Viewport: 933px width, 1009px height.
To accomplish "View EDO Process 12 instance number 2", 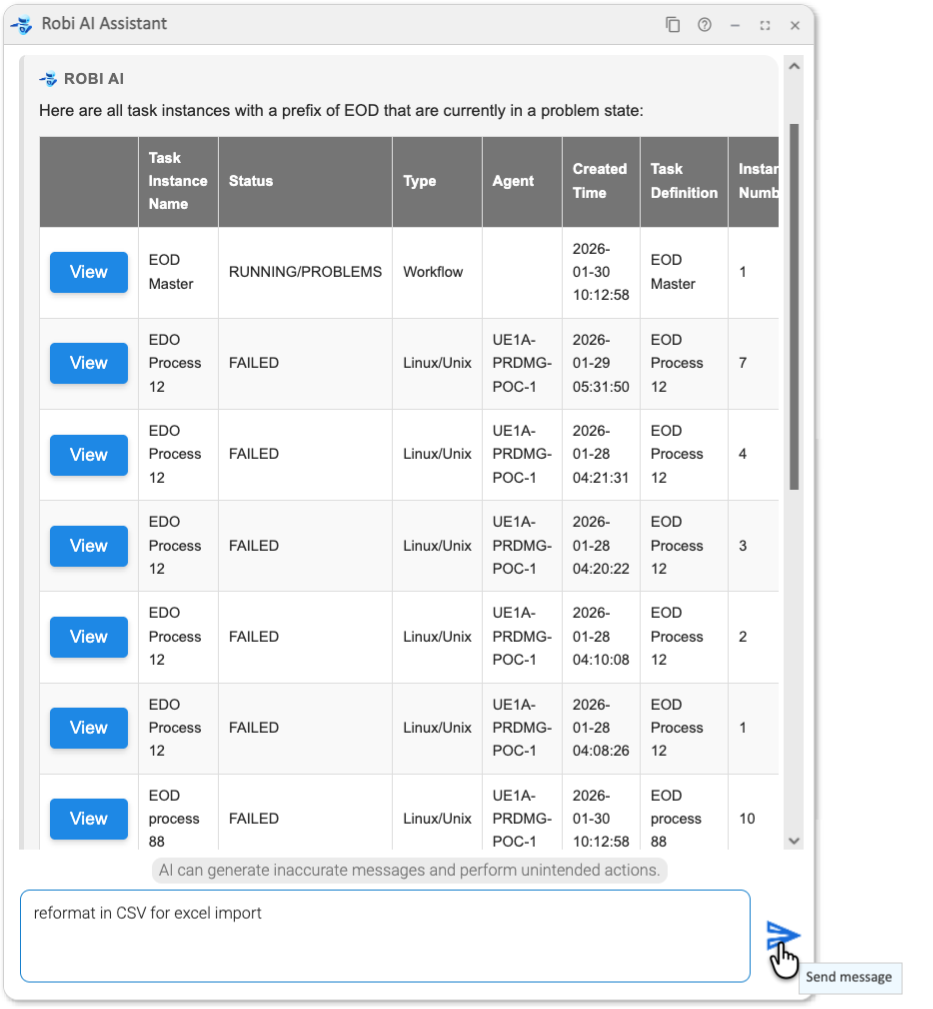I will [89, 637].
